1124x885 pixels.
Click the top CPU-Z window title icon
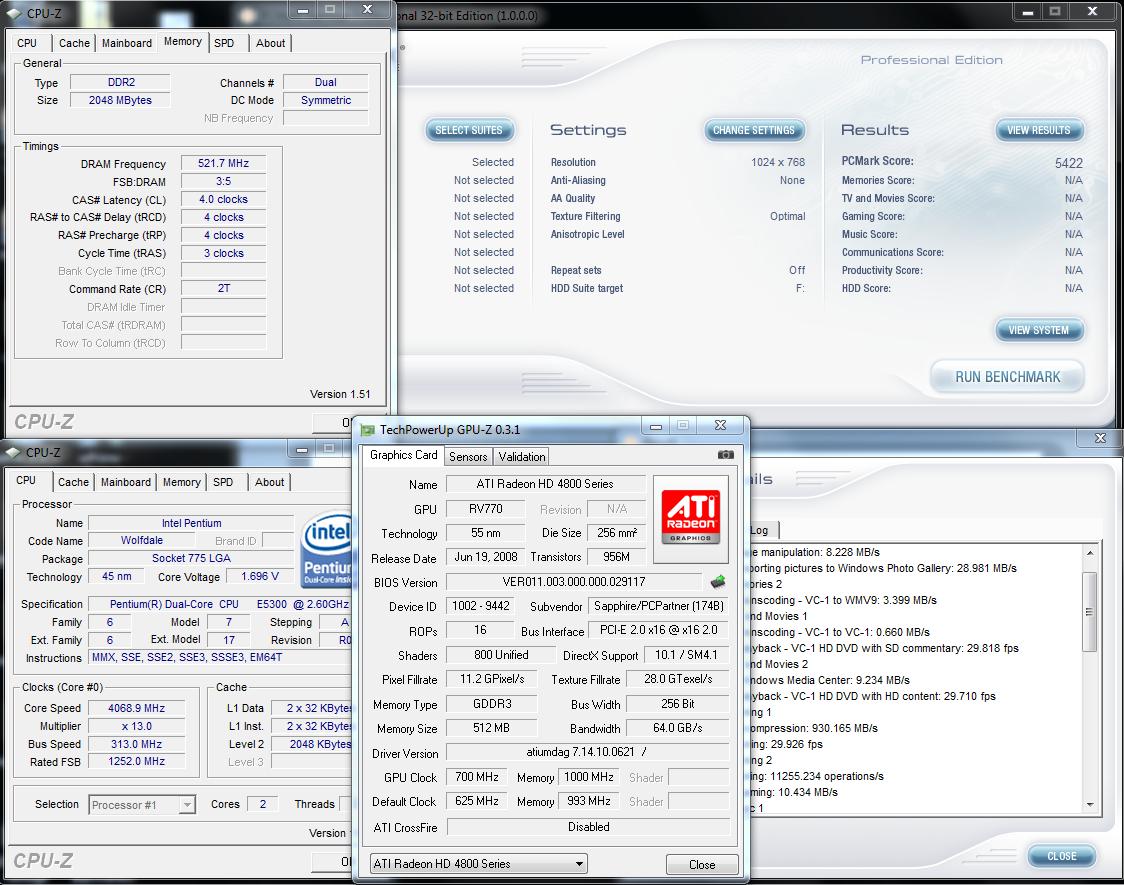point(14,13)
